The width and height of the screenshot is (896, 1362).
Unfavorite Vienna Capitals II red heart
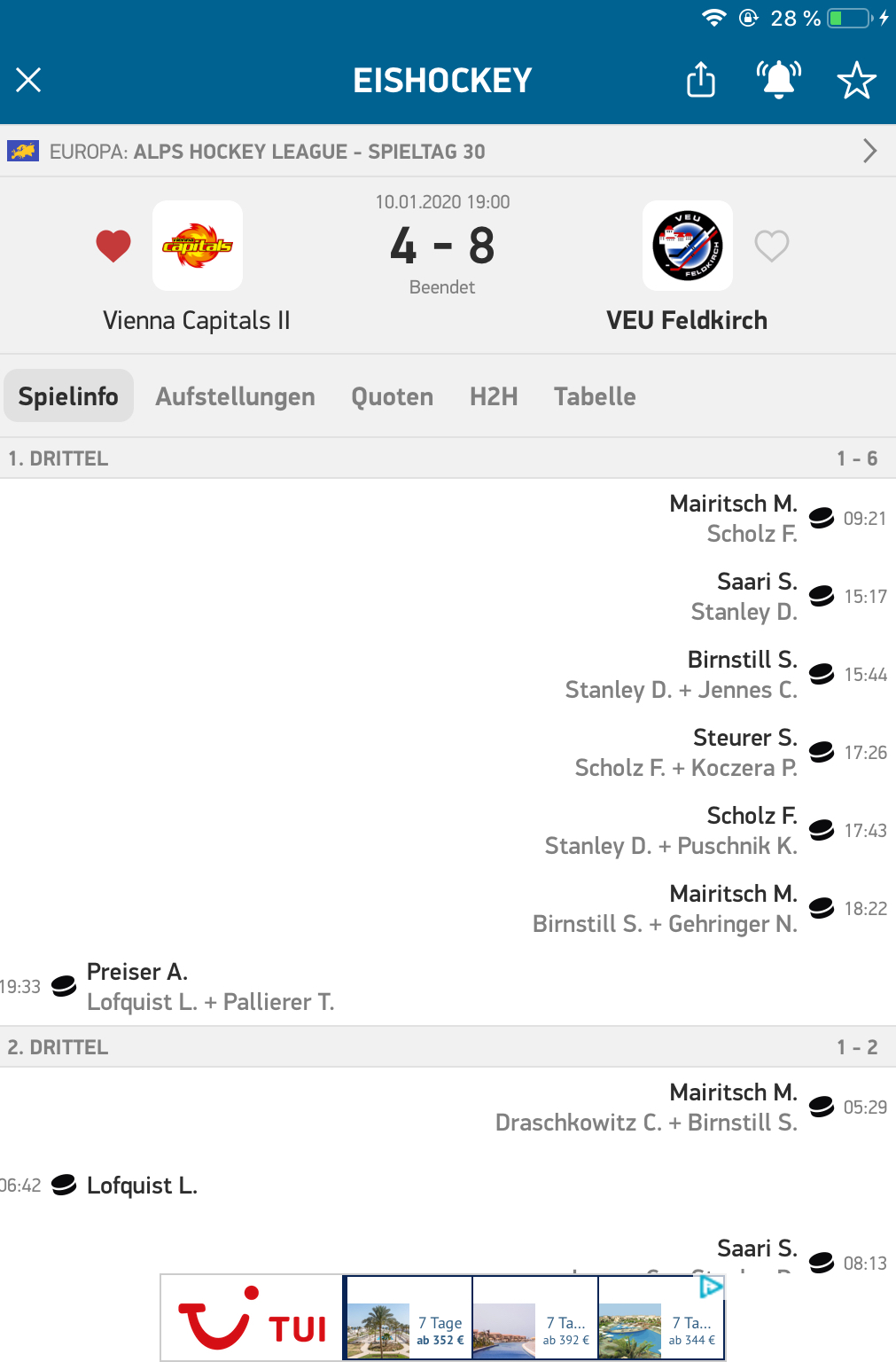[x=113, y=246]
